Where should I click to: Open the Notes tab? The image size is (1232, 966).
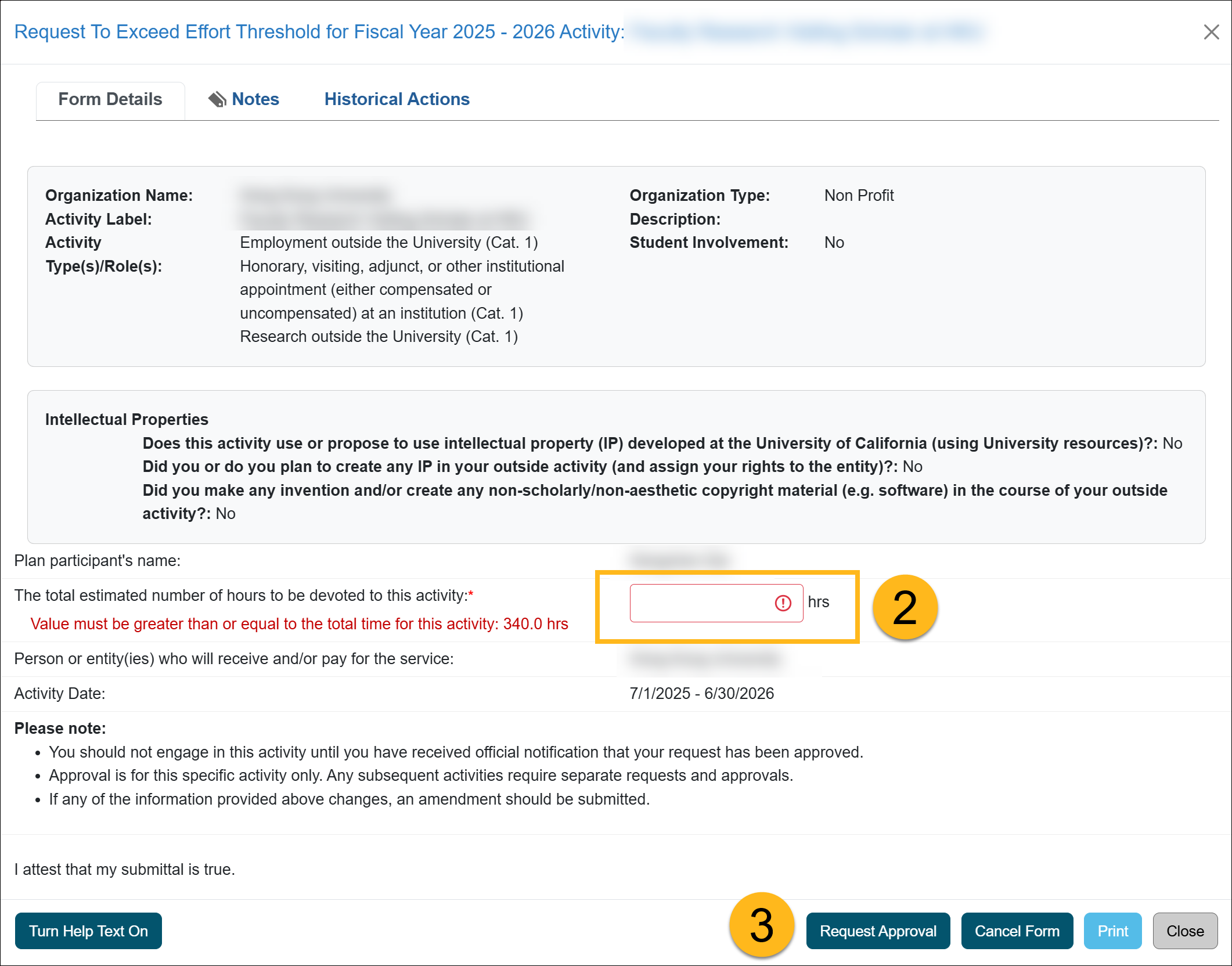255,99
